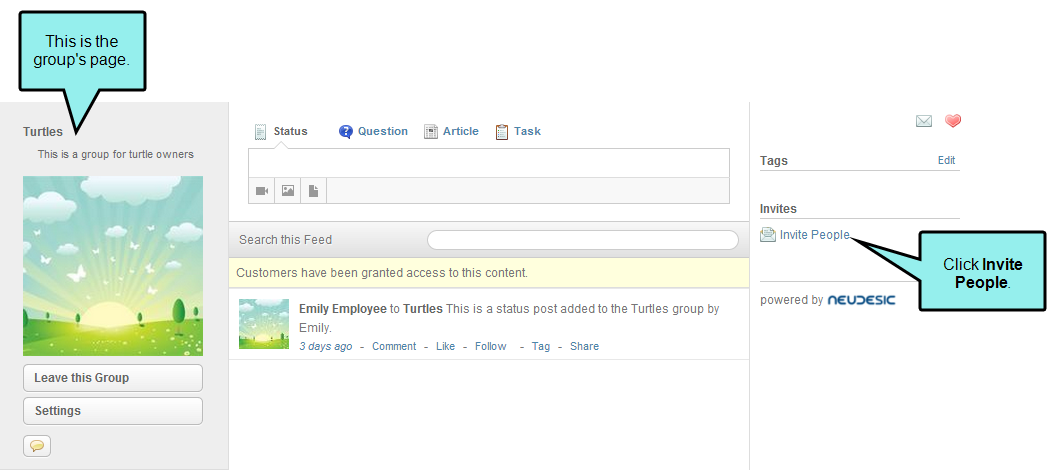The height and width of the screenshot is (470, 1058).
Task: Click the envelope email icon
Action: (x=924, y=121)
